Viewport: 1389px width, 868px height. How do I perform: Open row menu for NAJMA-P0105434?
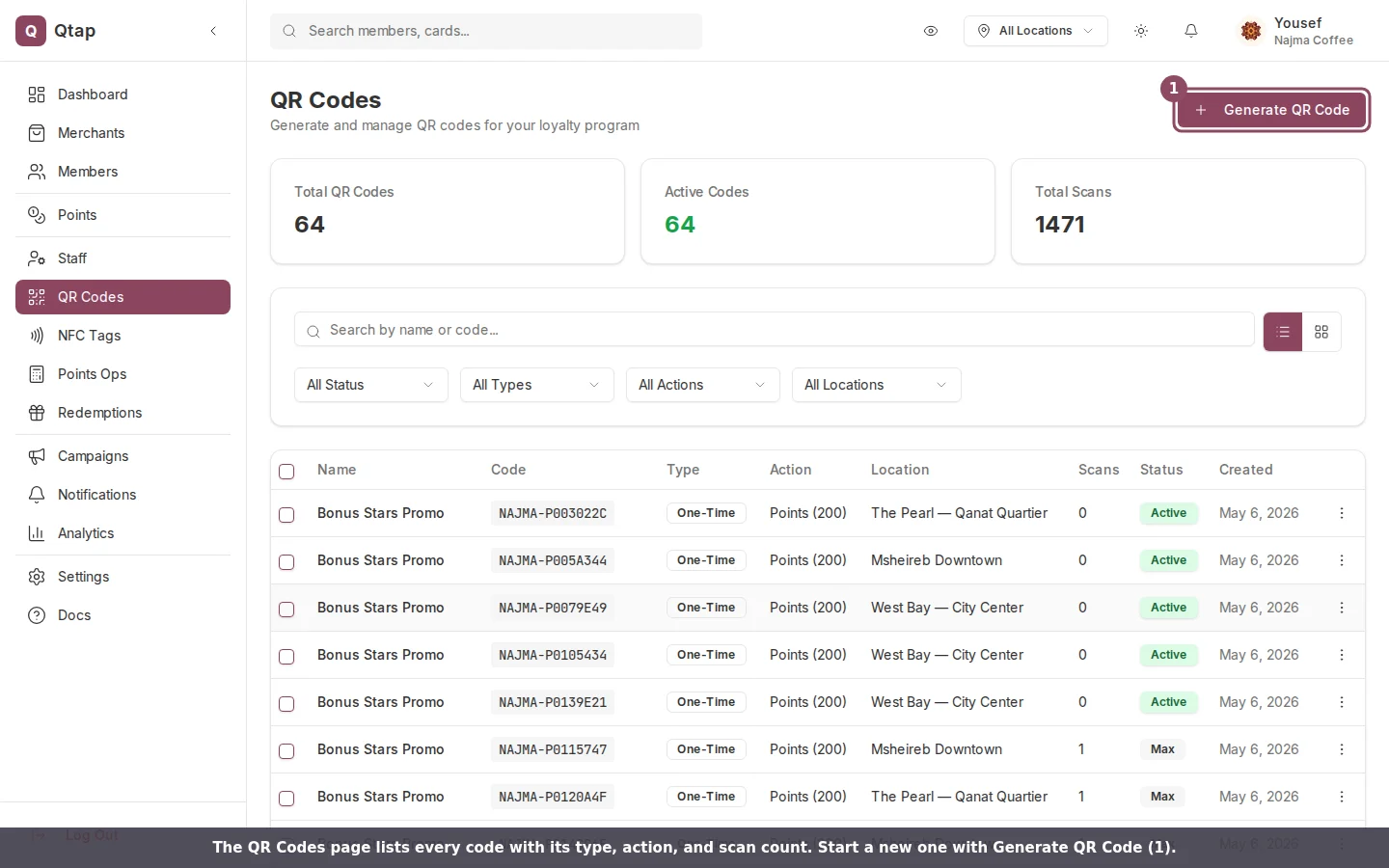click(1342, 655)
